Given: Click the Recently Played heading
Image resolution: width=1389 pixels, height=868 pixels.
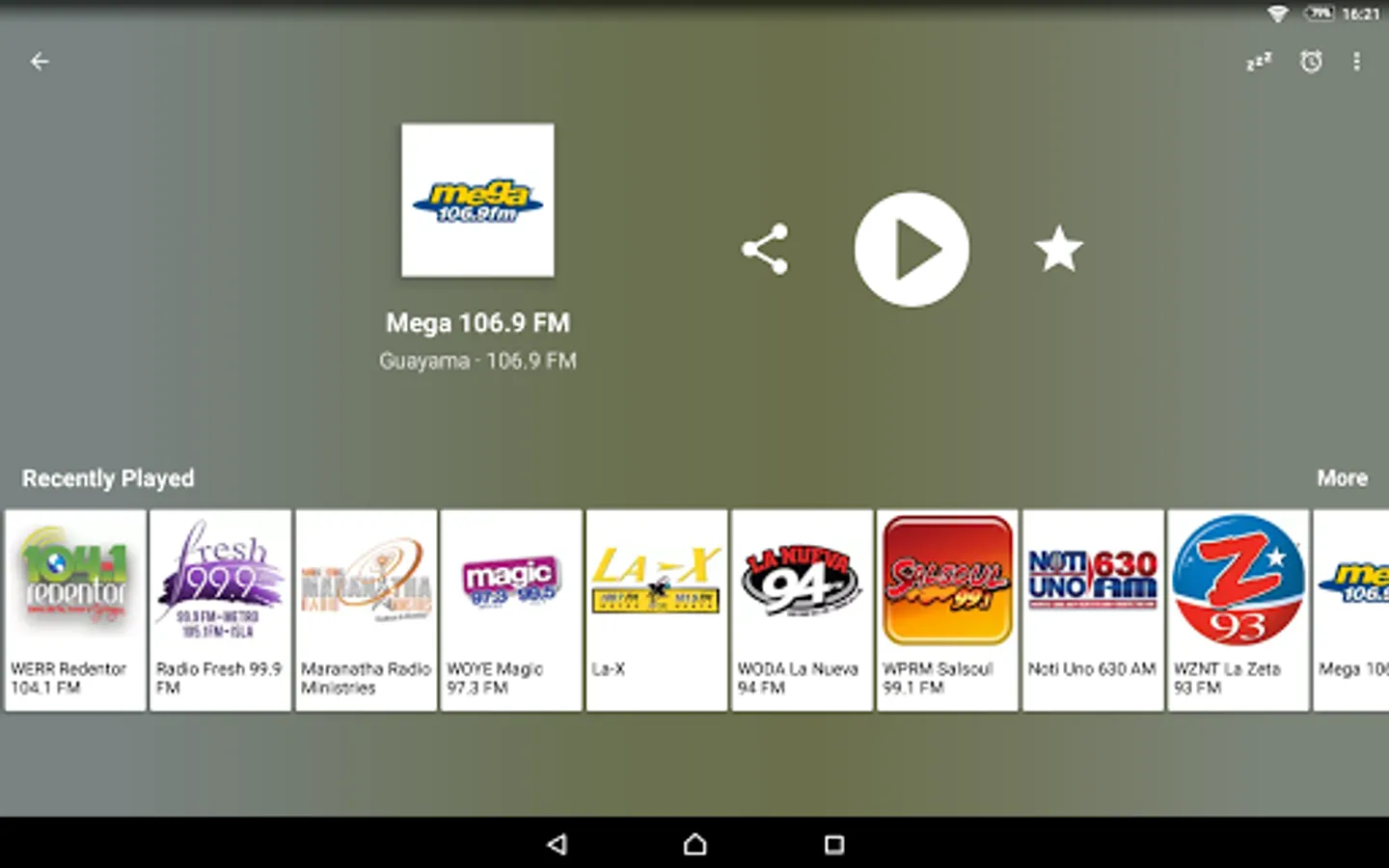Looking at the screenshot, I should (108, 478).
